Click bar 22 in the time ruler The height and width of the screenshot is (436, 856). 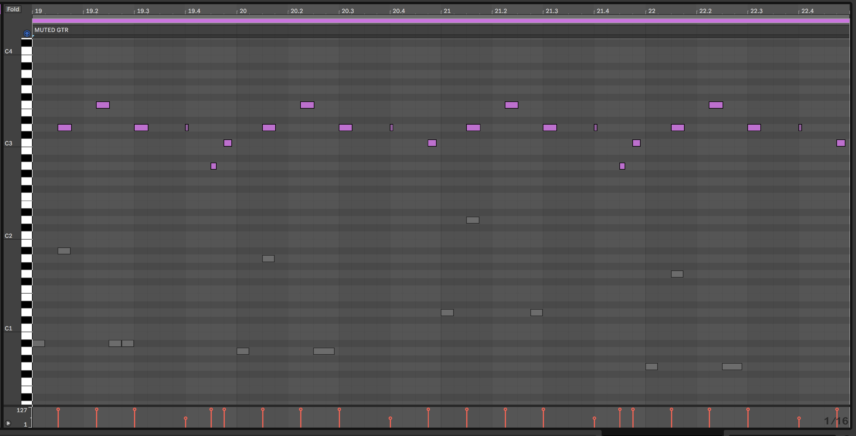[x=651, y=11]
